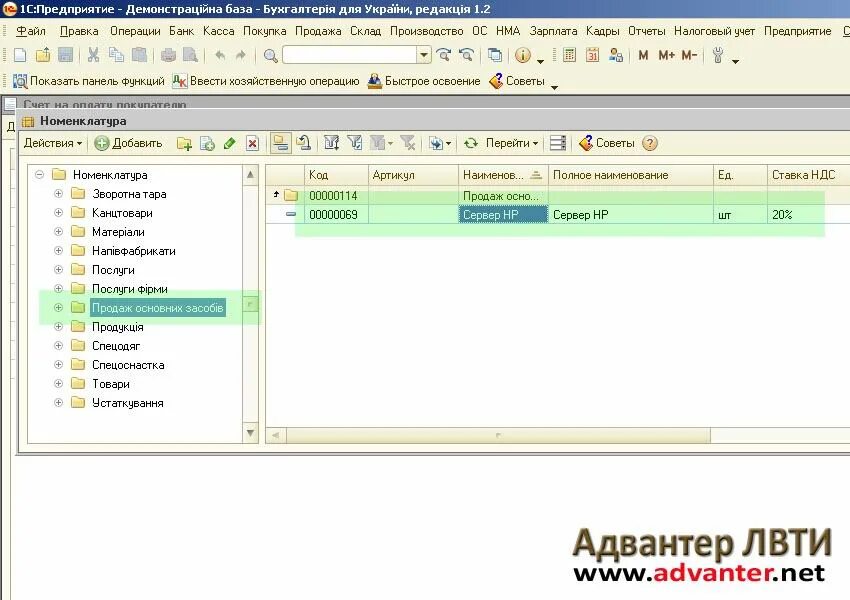The height and width of the screenshot is (600, 850).
Task: Open the Перейти dropdown
Action: click(512, 143)
